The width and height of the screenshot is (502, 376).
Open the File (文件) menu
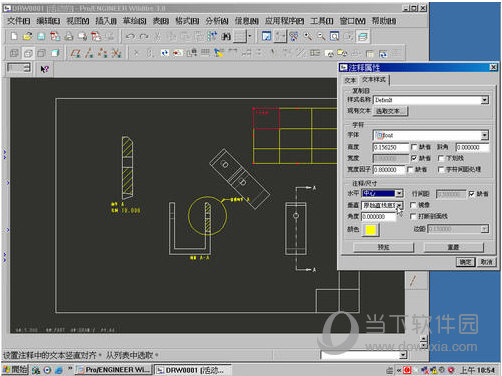pyautogui.click(x=19, y=21)
